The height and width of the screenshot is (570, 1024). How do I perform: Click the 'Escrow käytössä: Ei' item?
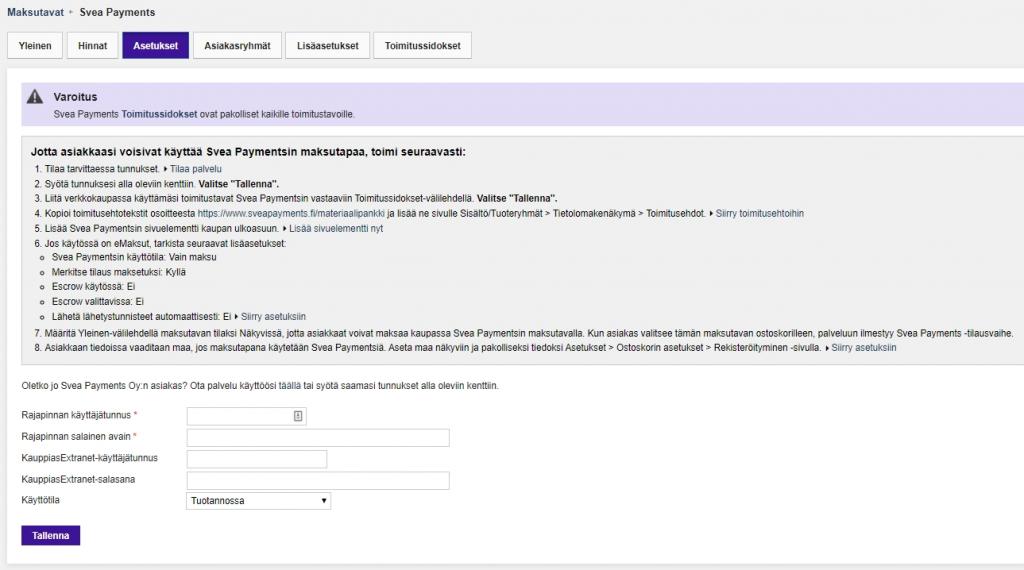tap(93, 287)
